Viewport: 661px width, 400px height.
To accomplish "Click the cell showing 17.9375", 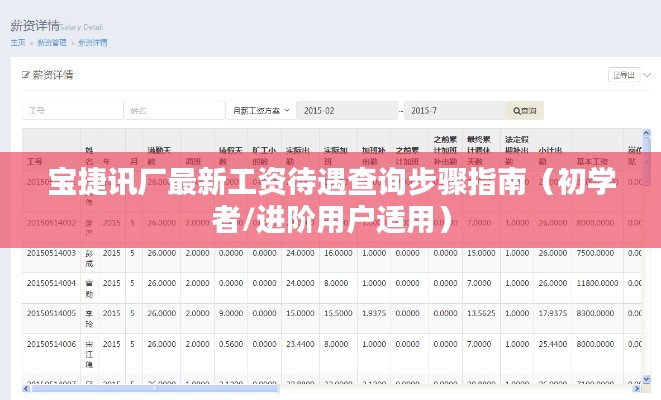I will 553,313.
